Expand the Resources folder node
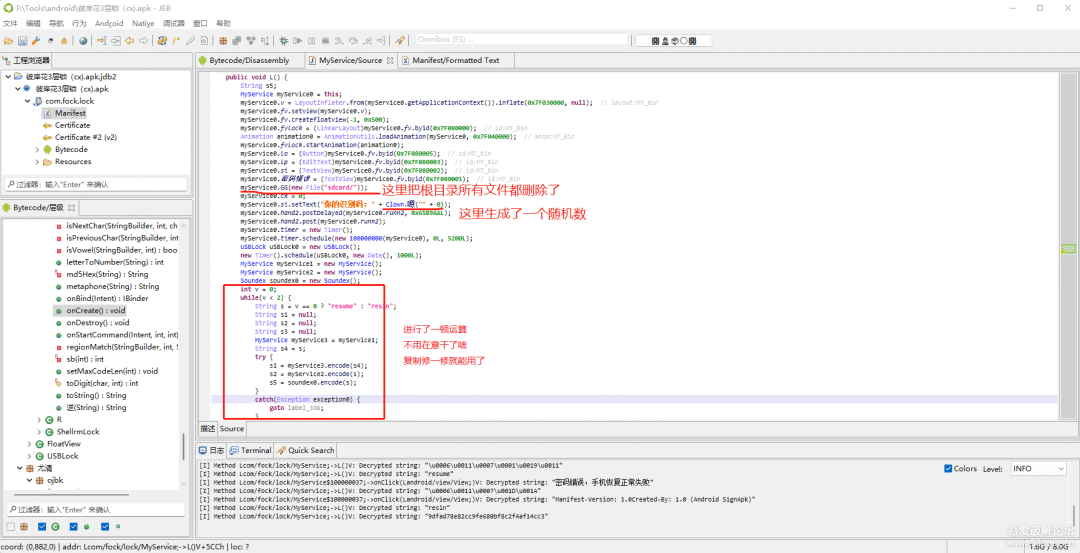This screenshot has height=553, width=1080. point(37,162)
